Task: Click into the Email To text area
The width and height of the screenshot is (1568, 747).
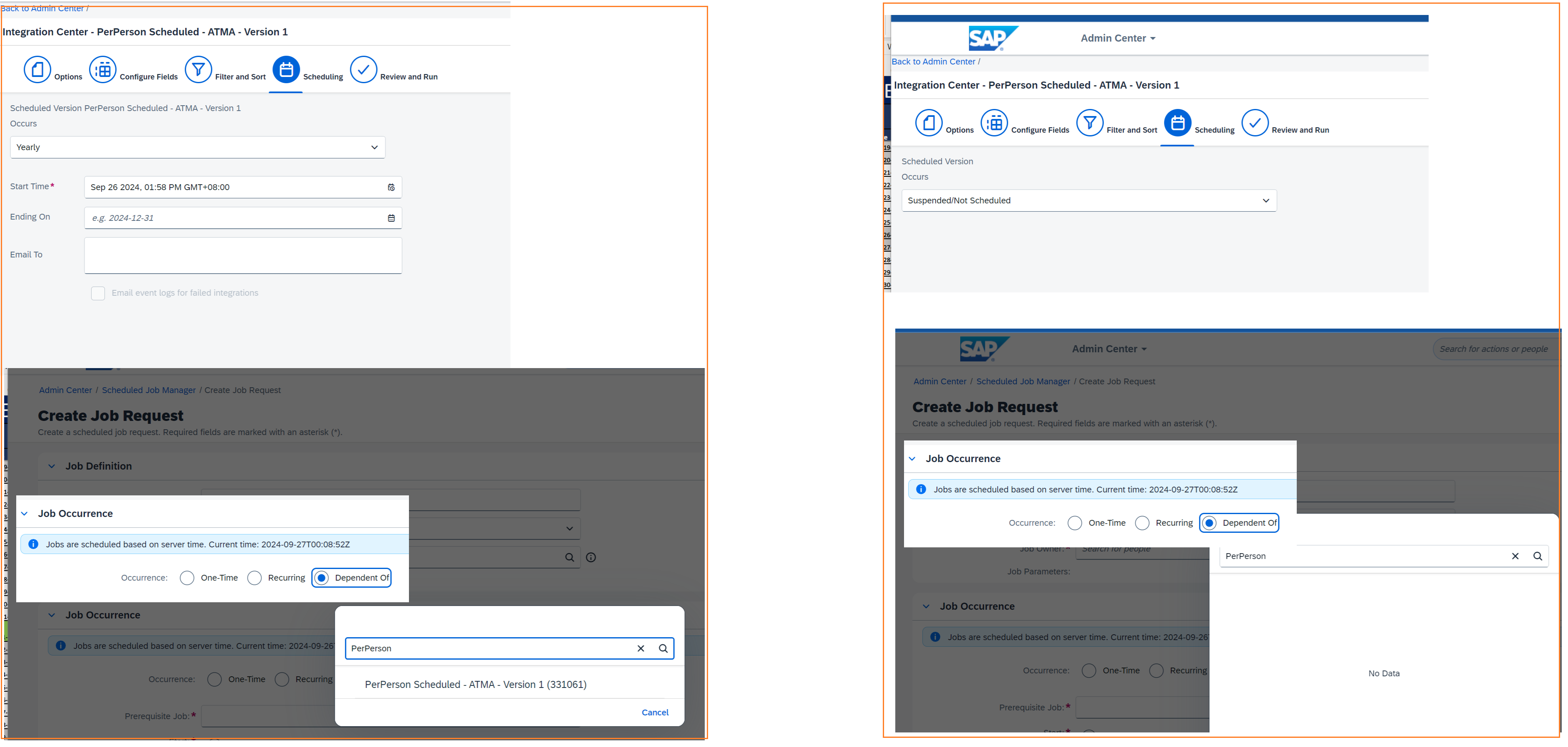Action: pos(243,255)
